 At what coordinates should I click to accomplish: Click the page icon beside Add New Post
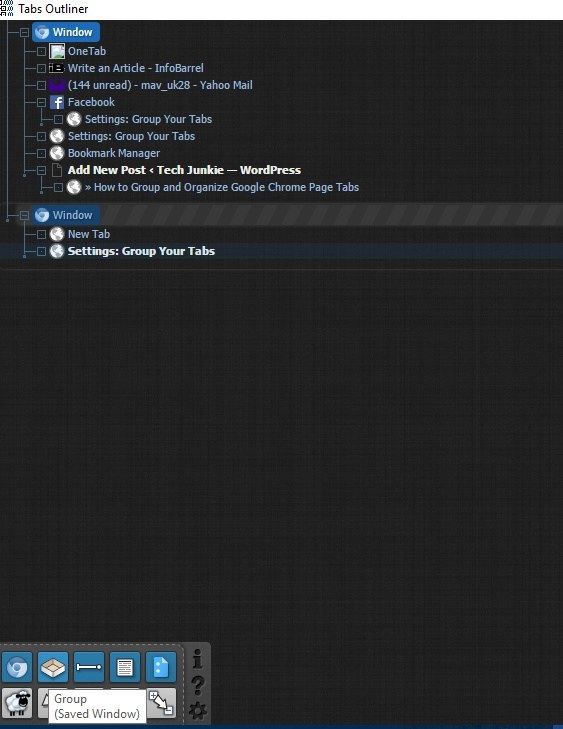point(57,170)
